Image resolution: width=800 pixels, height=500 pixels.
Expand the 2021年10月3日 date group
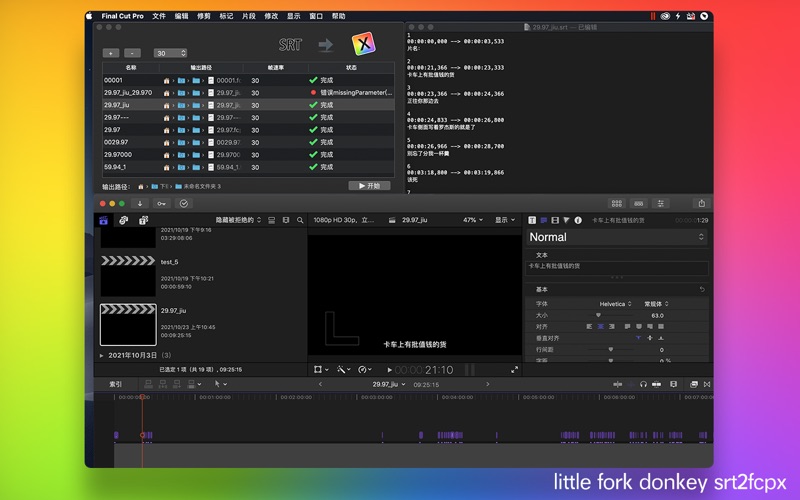(102, 355)
